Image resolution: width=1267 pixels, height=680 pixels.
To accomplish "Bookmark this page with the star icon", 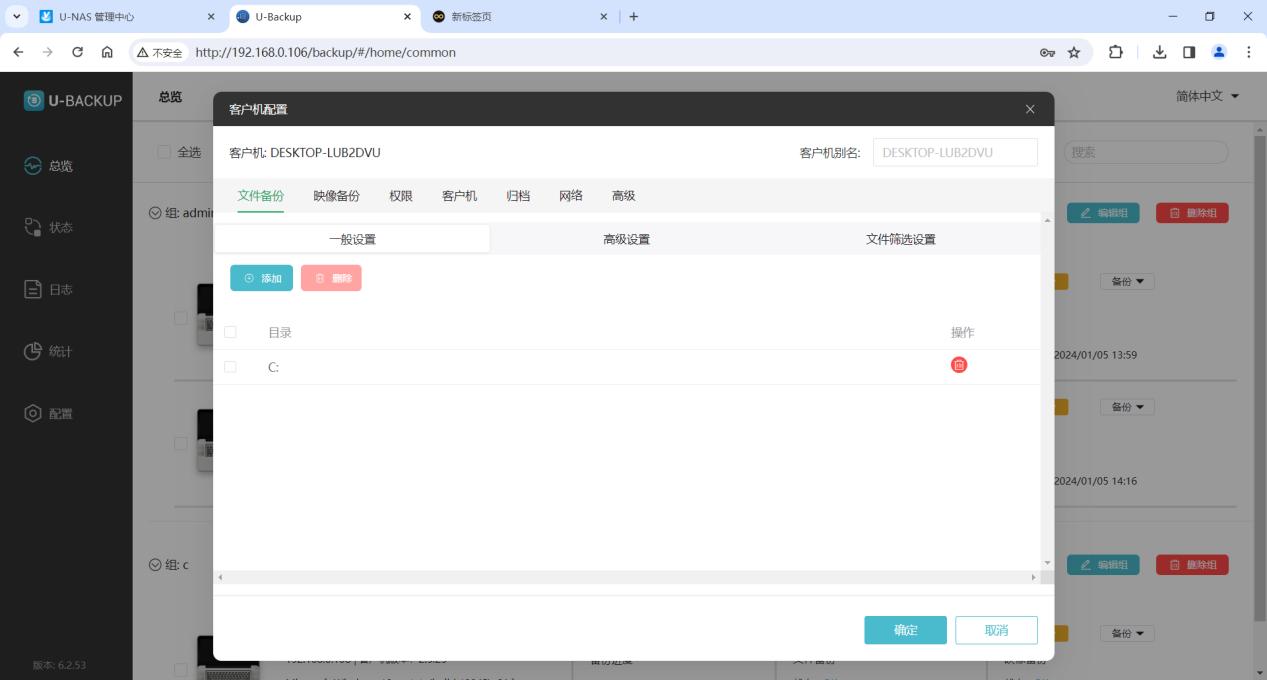I will coord(1074,53).
